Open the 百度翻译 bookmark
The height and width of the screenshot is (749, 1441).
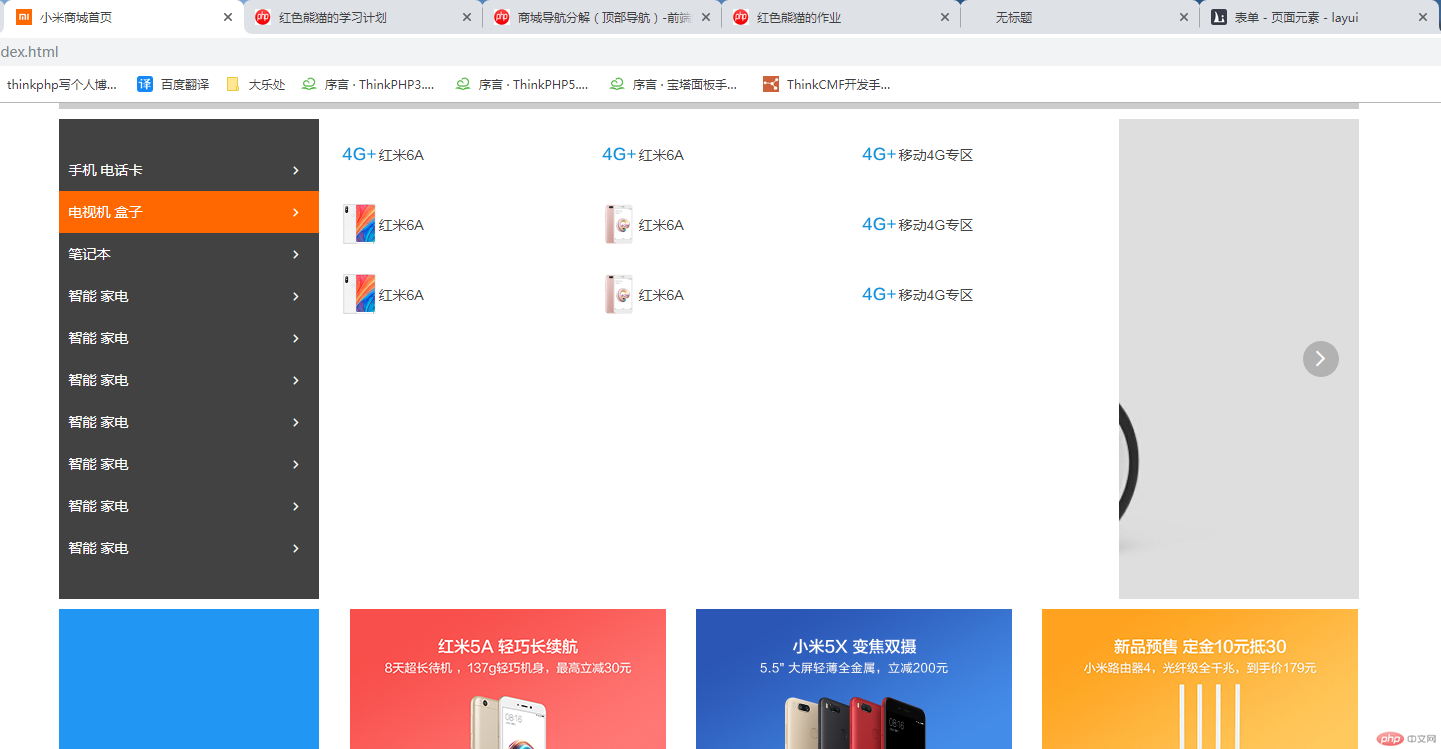[x=174, y=85]
